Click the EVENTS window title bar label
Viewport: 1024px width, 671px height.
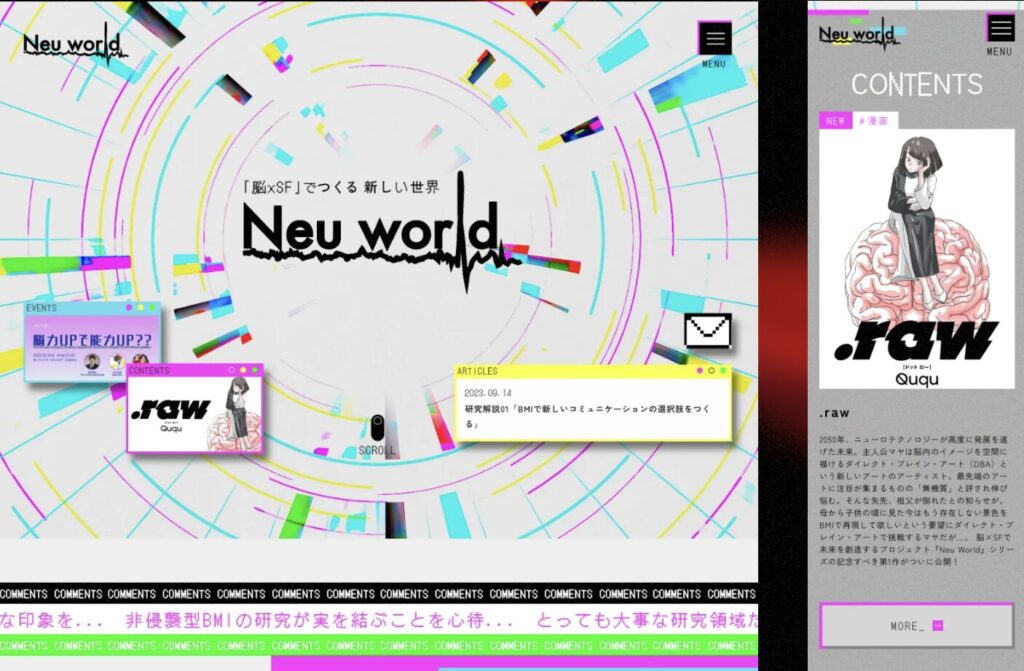(41, 308)
